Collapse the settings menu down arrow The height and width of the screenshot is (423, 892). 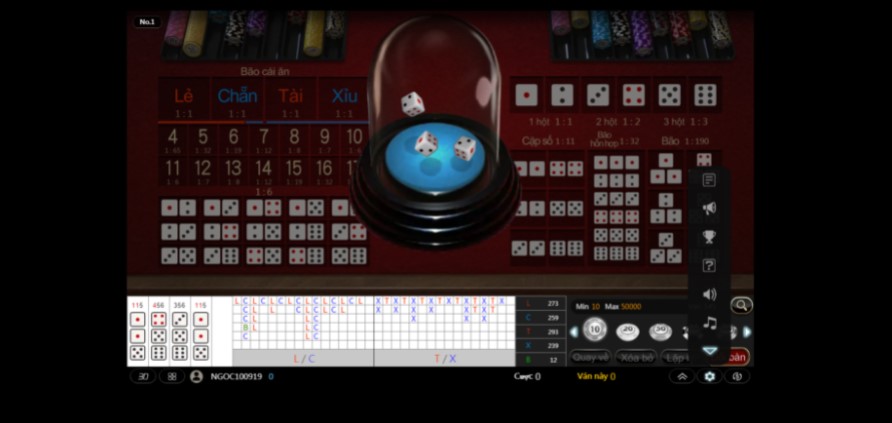709,351
